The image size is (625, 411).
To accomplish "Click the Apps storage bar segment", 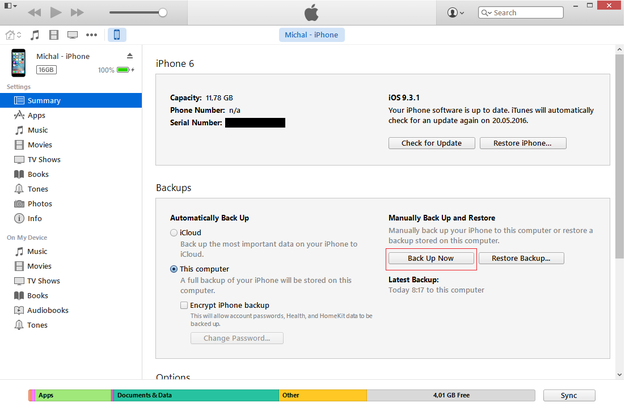I will point(73,395).
